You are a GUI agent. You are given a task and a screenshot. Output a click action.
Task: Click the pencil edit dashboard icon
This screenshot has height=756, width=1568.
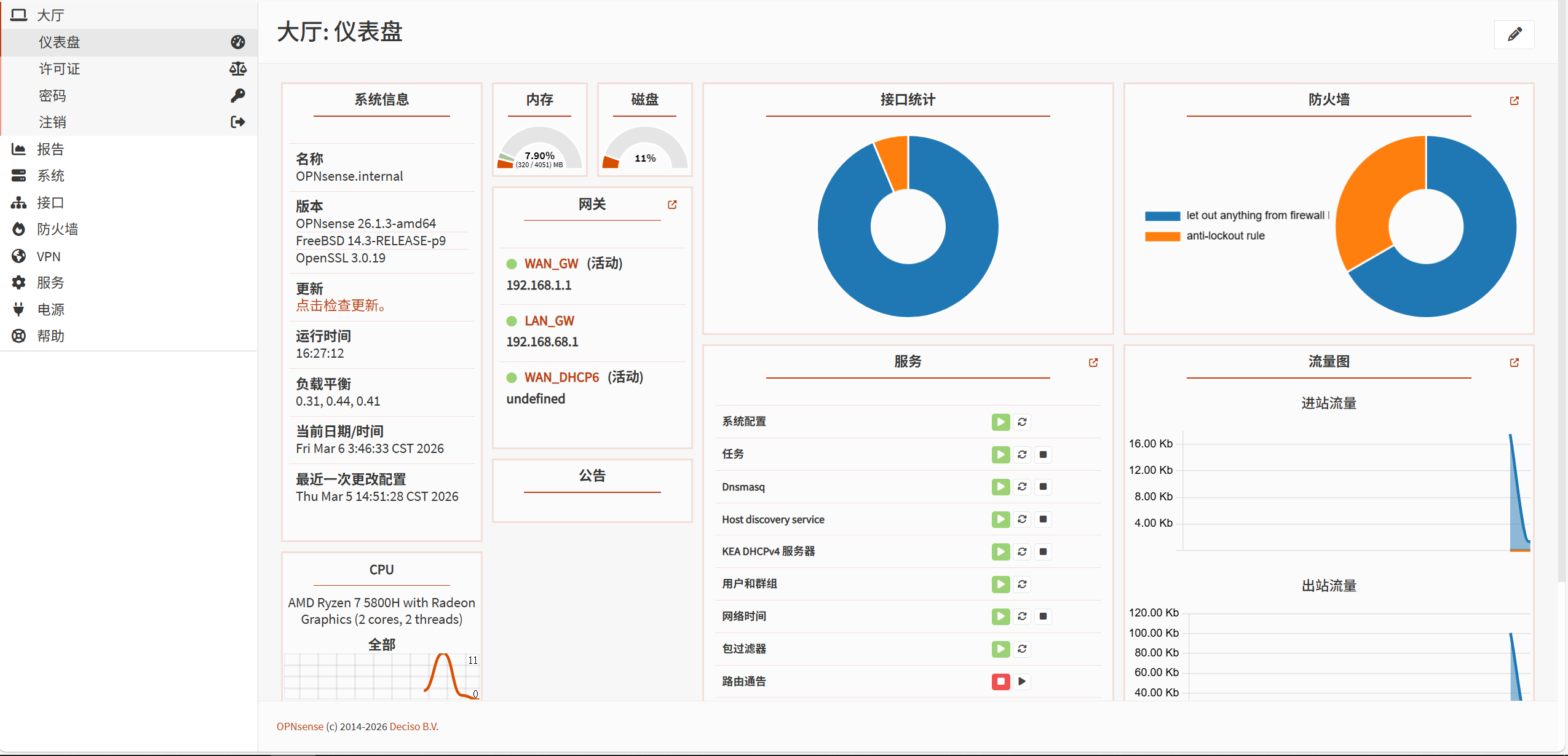(x=1514, y=34)
